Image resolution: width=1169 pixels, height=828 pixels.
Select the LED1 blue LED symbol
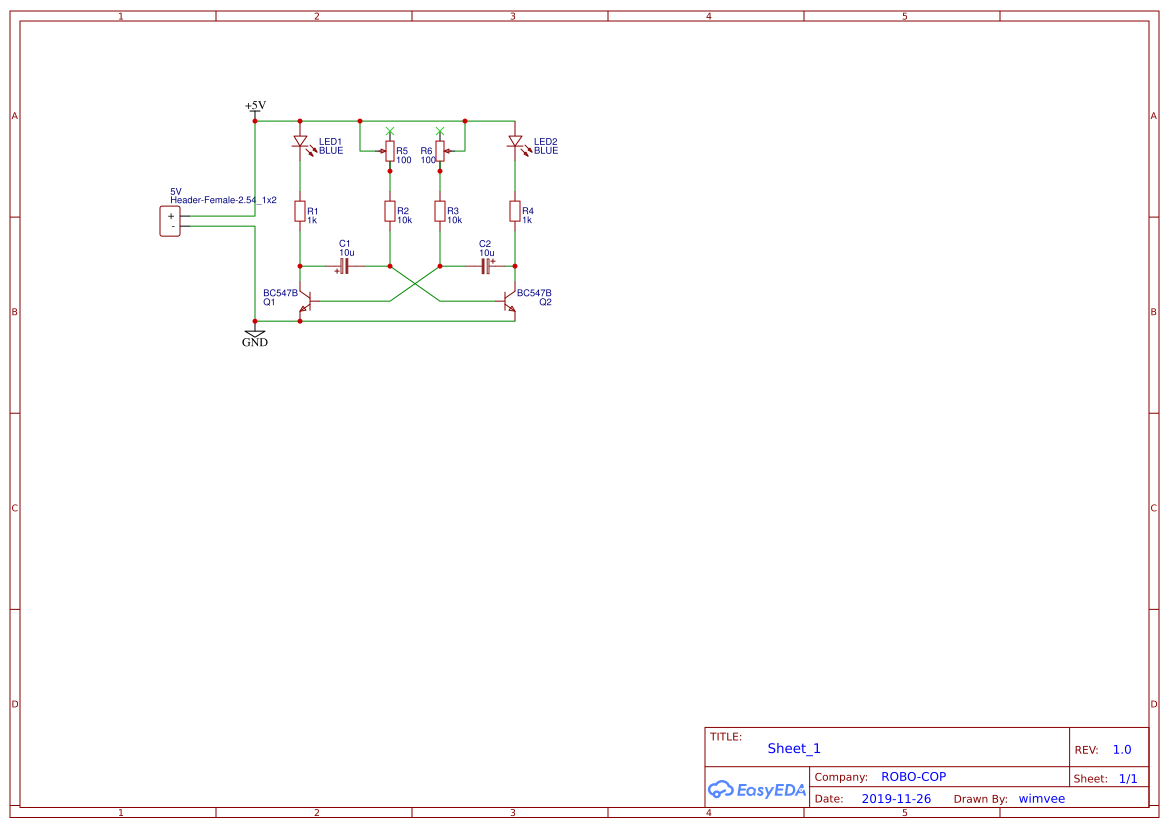point(299,142)
